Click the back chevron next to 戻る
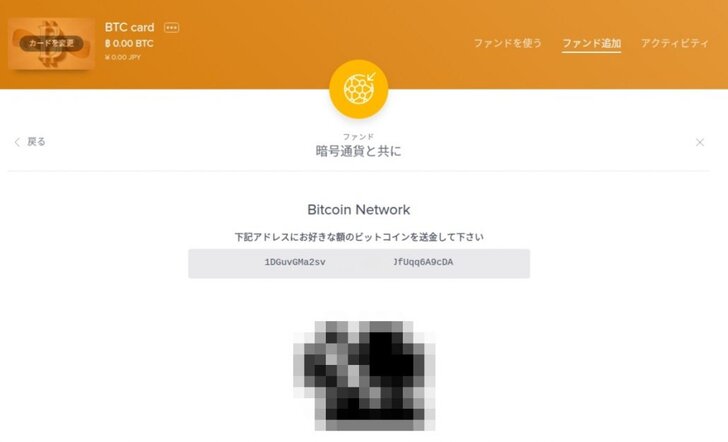The image size is (728, 442). click(17, 142)
